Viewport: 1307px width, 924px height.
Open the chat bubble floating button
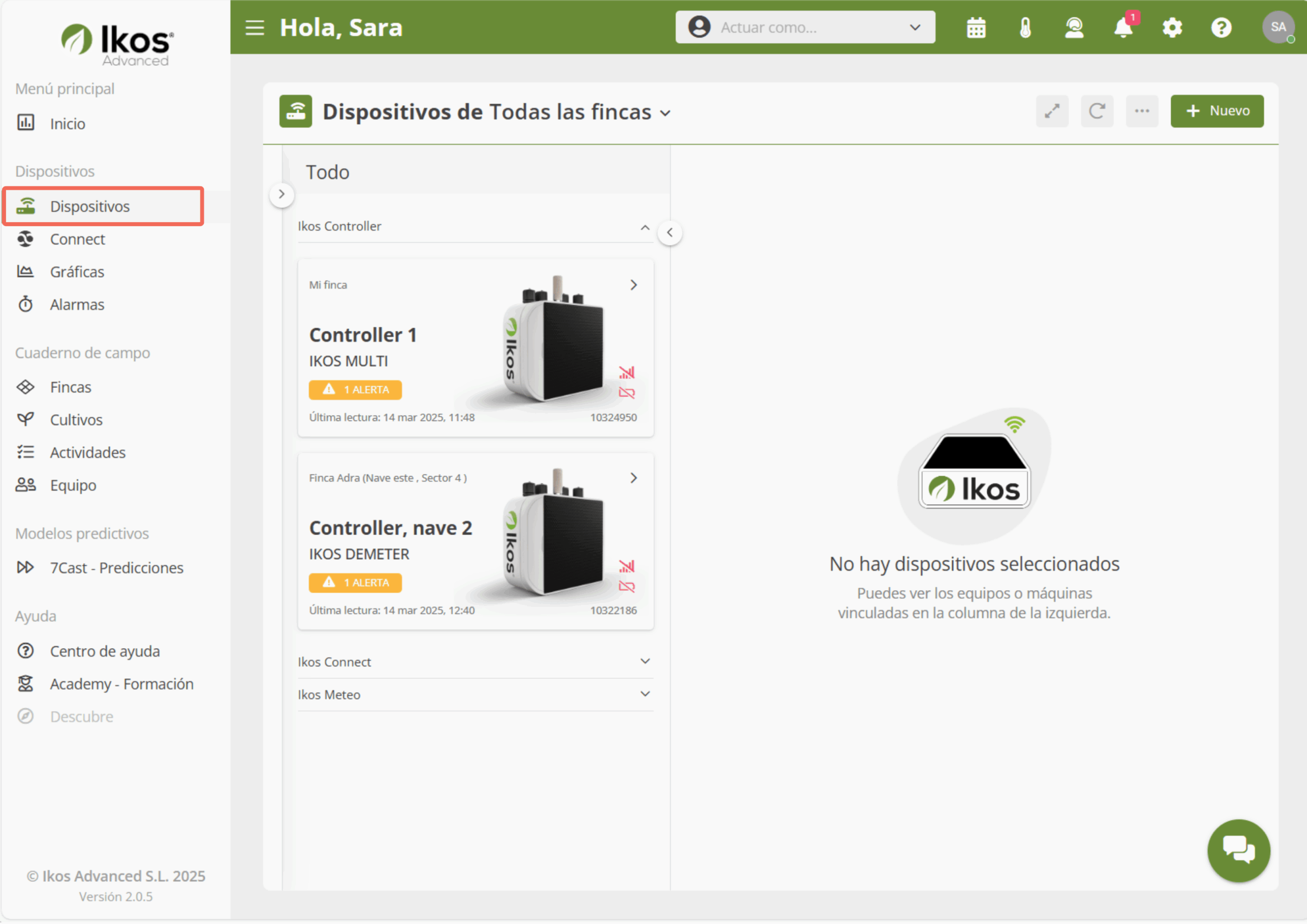click(1238, 850)
